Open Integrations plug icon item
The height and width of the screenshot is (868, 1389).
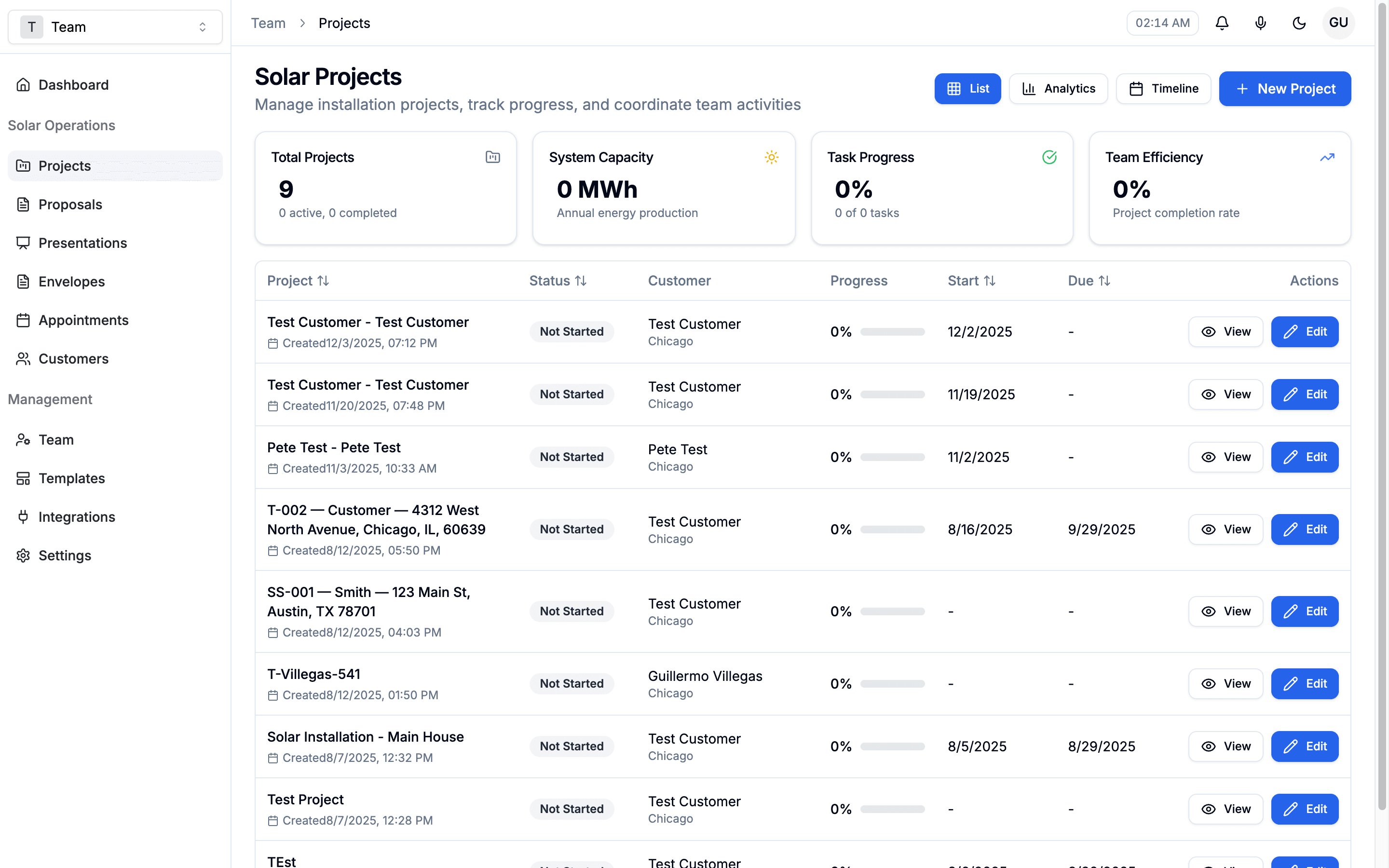[x=76, y=516]
